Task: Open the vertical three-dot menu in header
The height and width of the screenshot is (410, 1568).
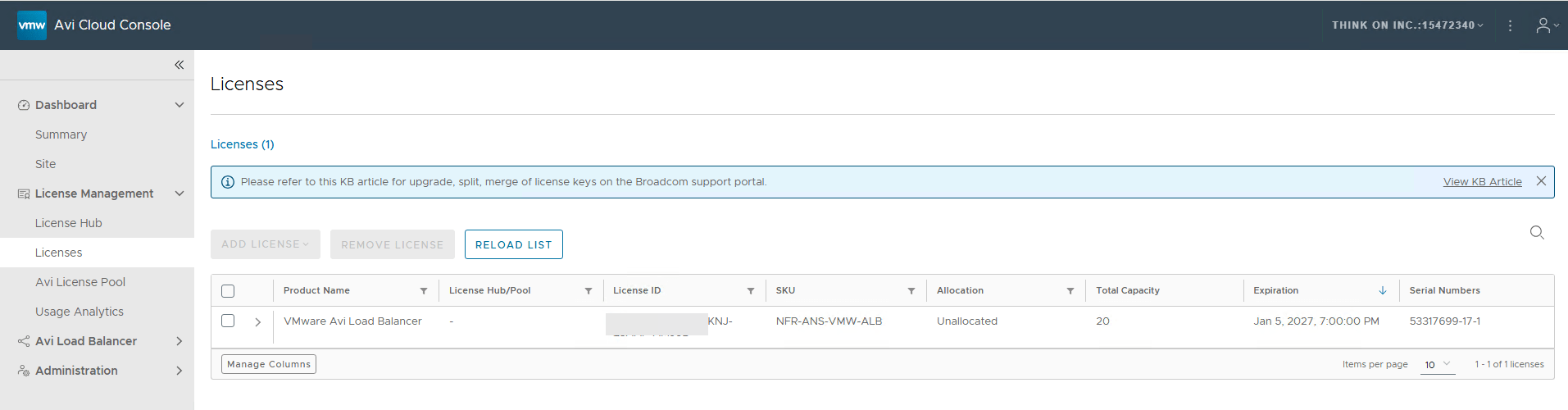Action: (x=1510, y=25)
